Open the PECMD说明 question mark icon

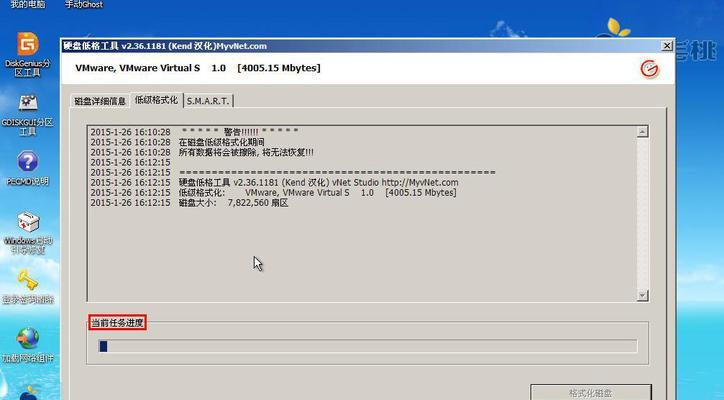(x=28, y=162)
